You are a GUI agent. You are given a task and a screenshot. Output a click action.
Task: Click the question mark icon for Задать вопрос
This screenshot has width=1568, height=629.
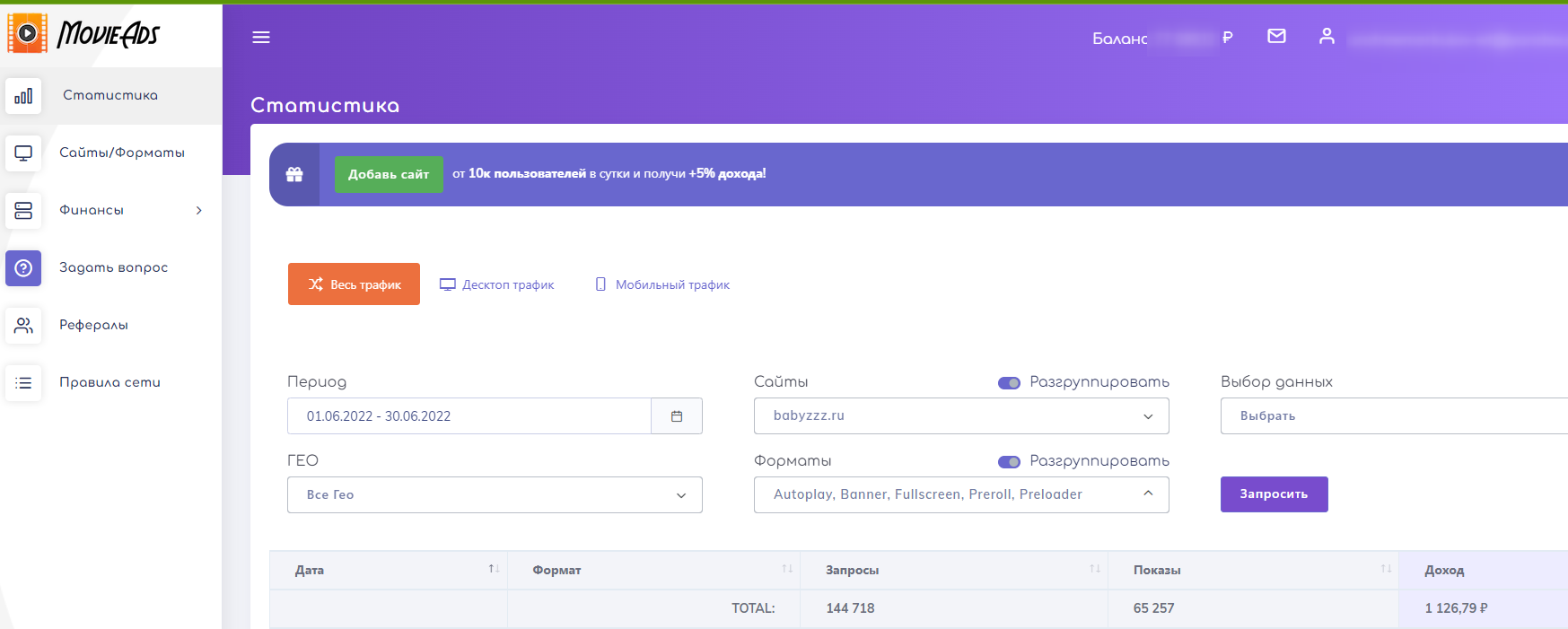pos(23,268)
